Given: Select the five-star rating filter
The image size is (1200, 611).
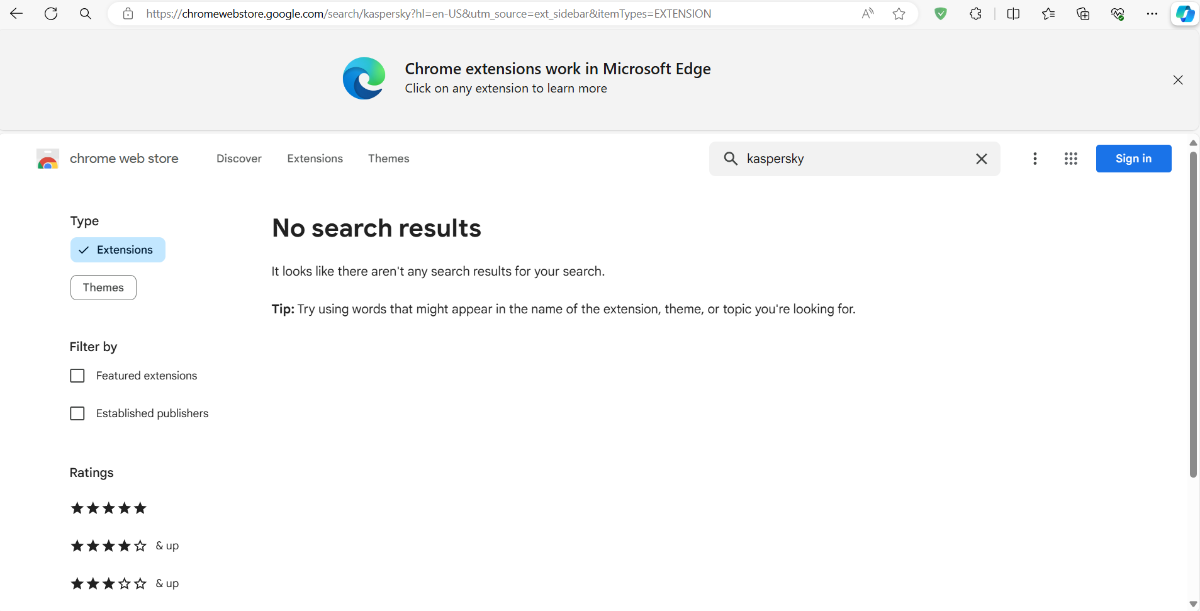Looking at the screenshot, I should tap(108, 508).
